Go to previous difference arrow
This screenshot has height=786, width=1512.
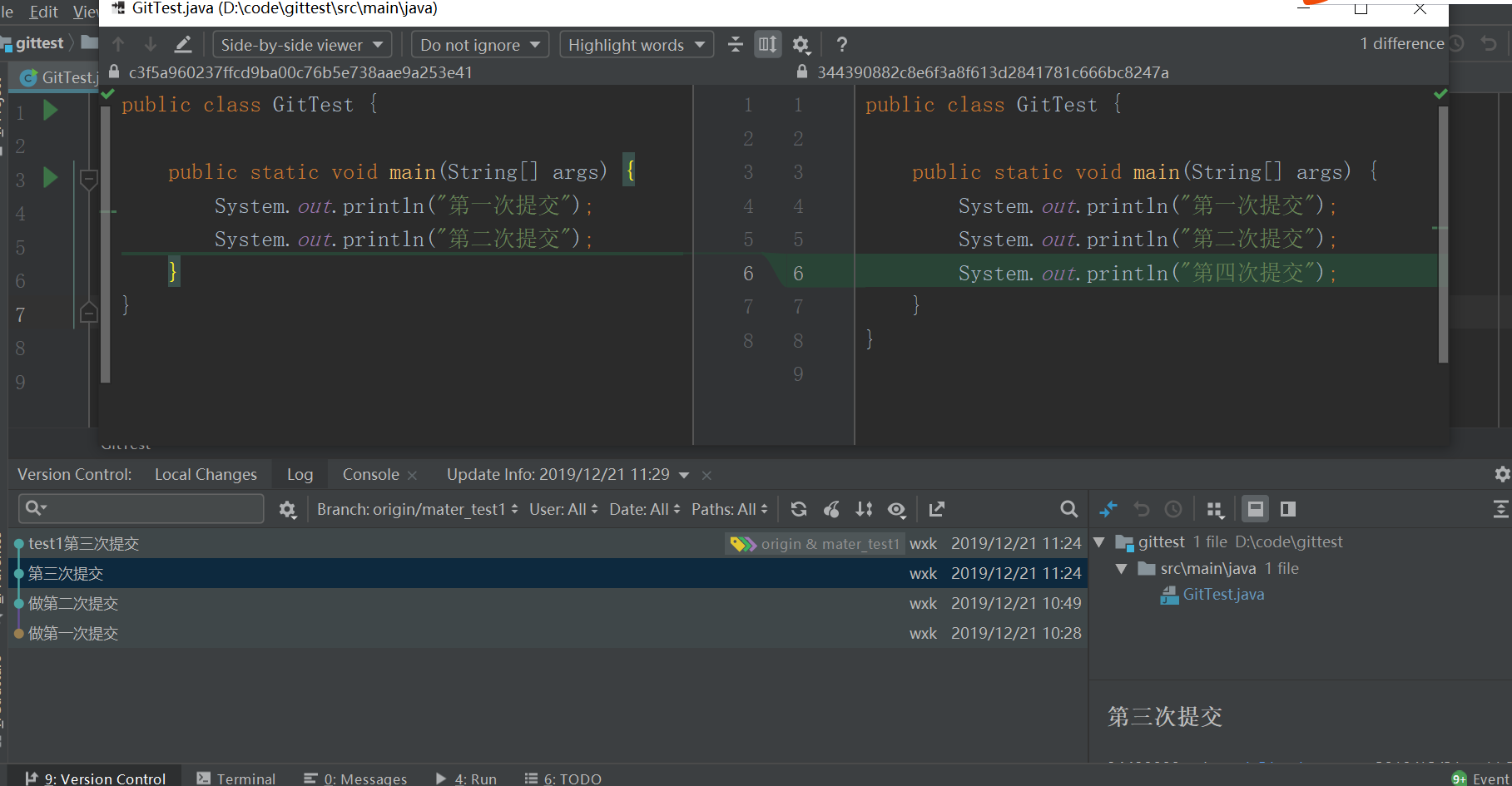click(x=118, y=44)
